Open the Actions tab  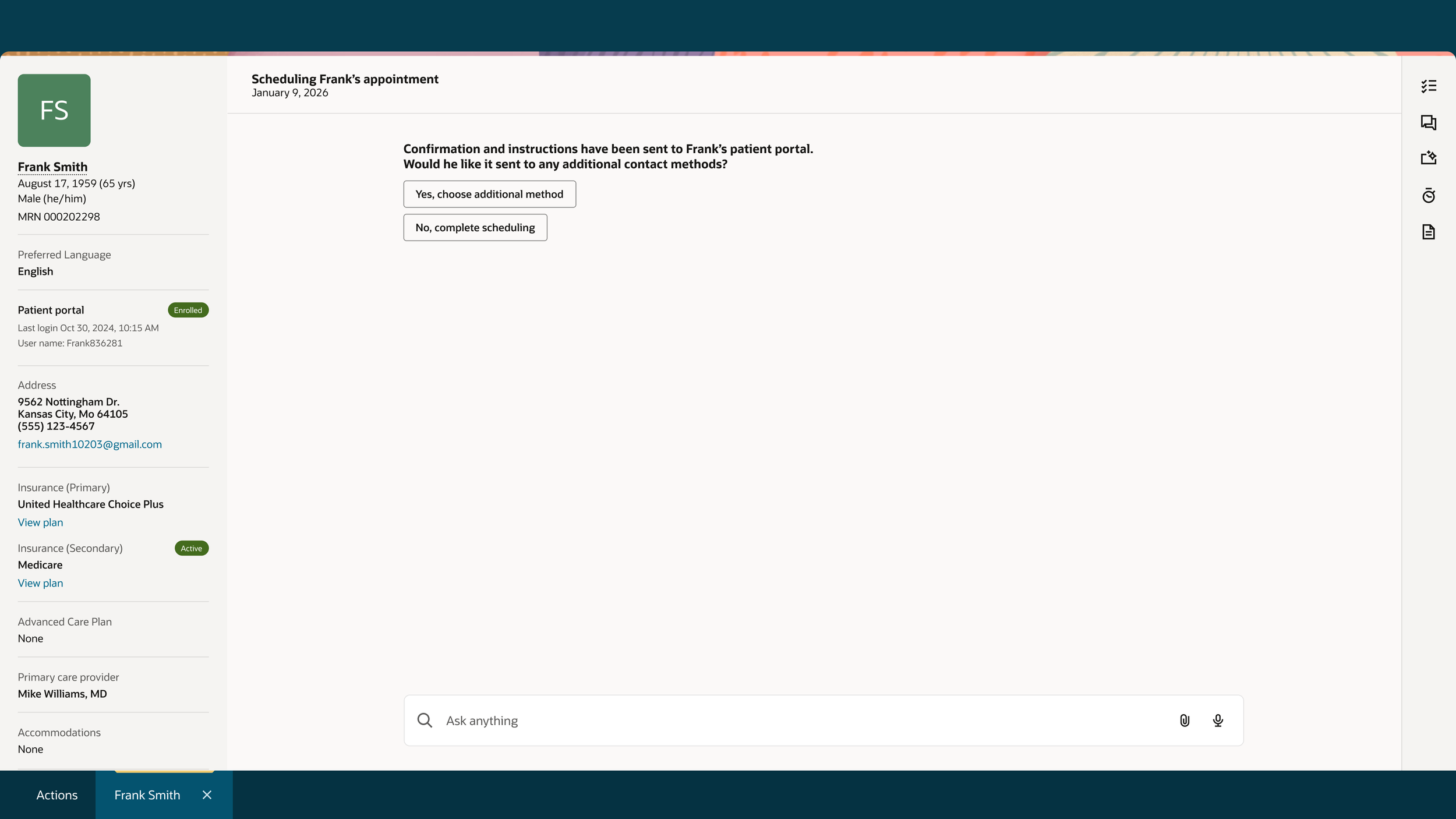[x=57, y=795]
